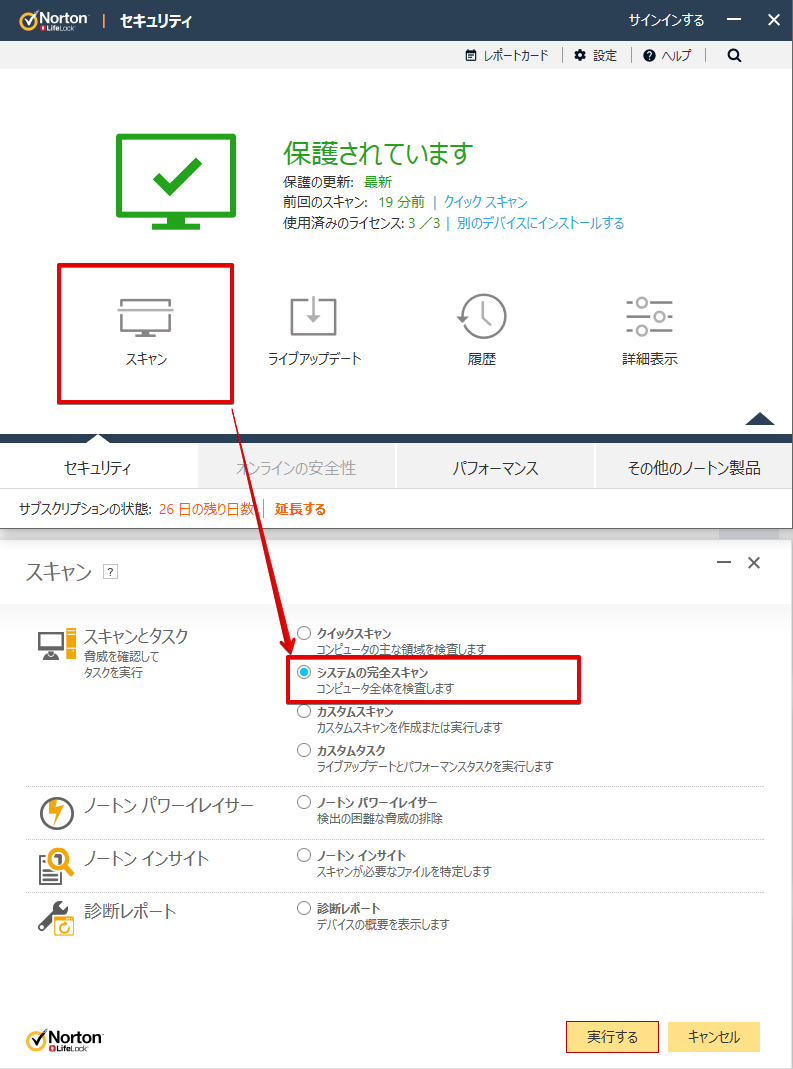793x1069 pixels.
Task: Click コンピュータ全体を検査します description text
Action: [385, 689]
